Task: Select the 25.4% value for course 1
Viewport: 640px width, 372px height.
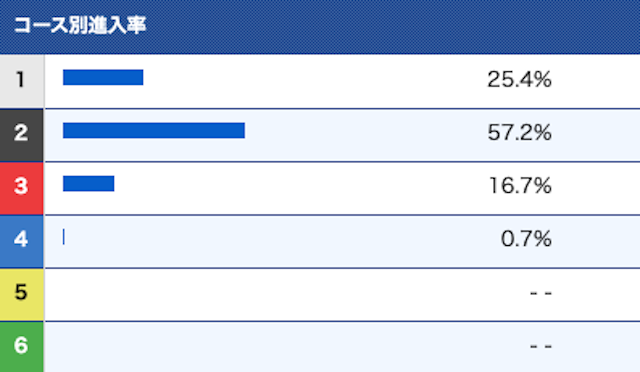Action: tap(519, 79)
